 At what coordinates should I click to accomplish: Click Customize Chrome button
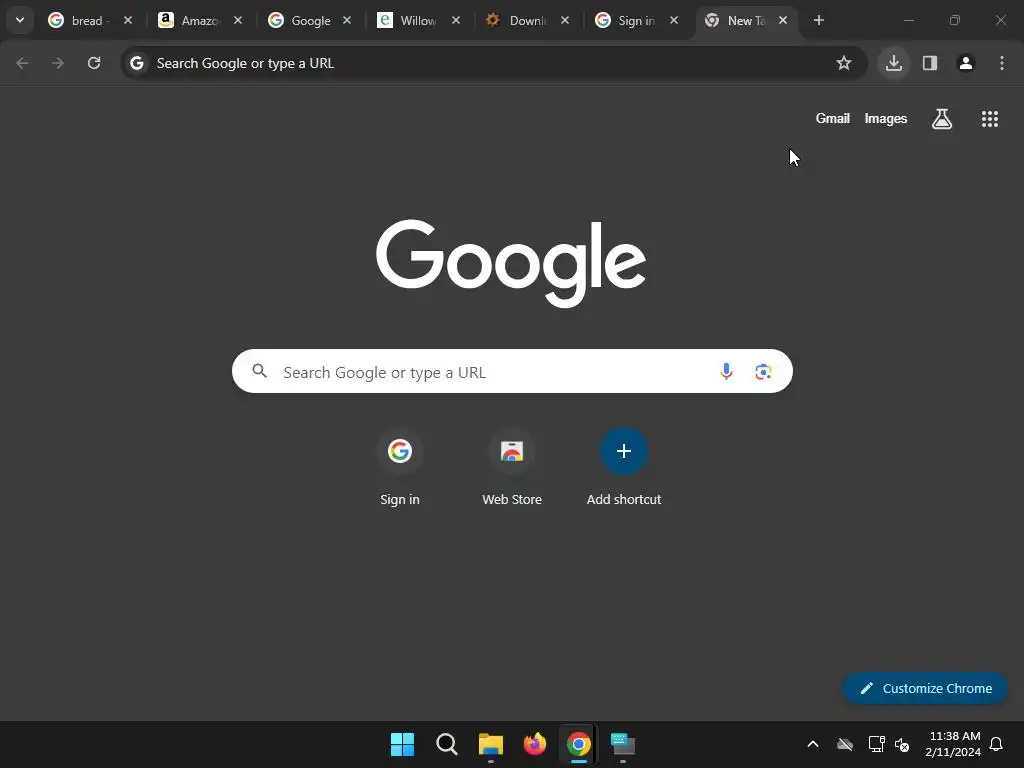tap(925, 688)
